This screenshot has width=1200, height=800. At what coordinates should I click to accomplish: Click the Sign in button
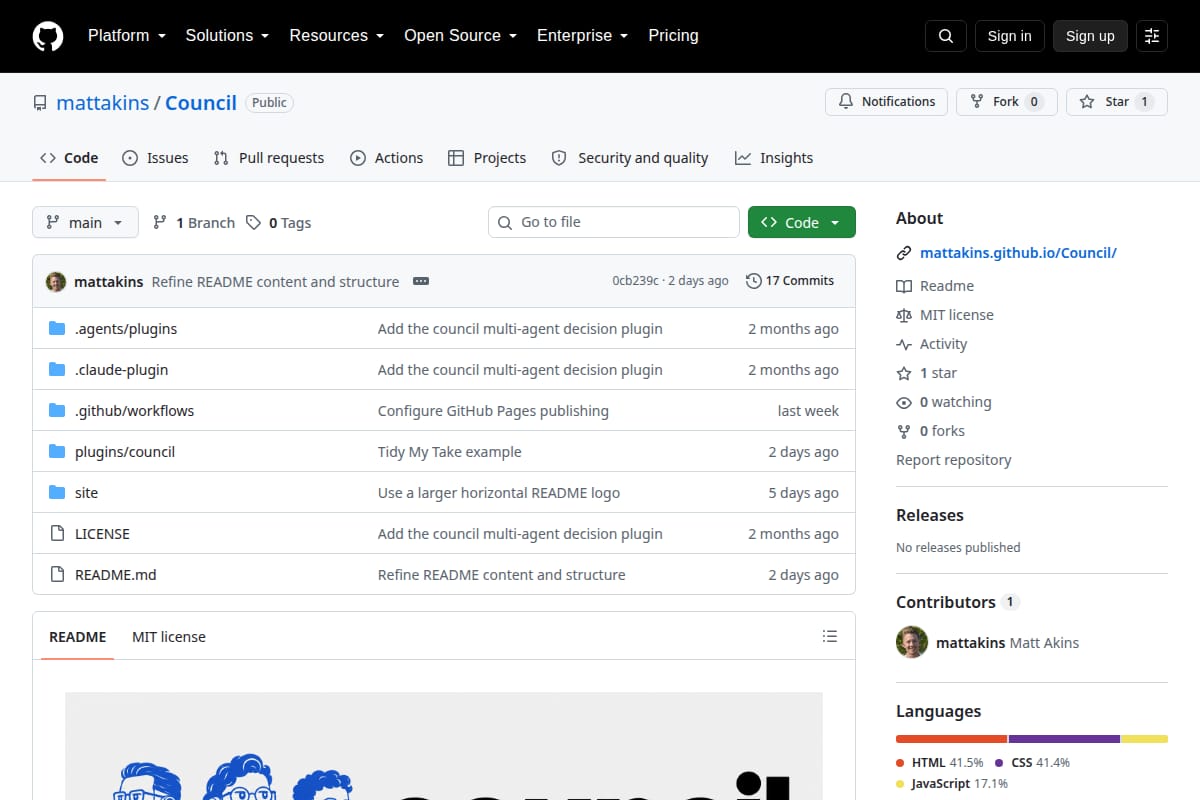1009,36
